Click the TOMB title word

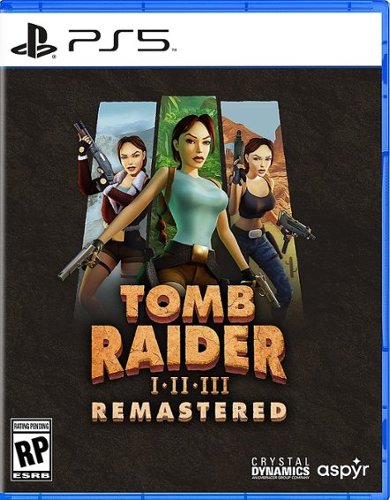pos(188,304)
